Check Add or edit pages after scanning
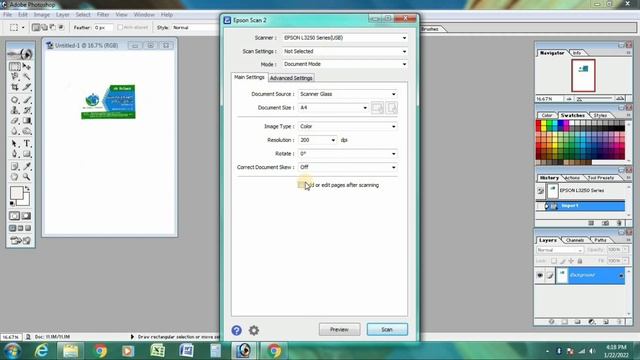Viewport: 640px width, 360px height. 301,185
